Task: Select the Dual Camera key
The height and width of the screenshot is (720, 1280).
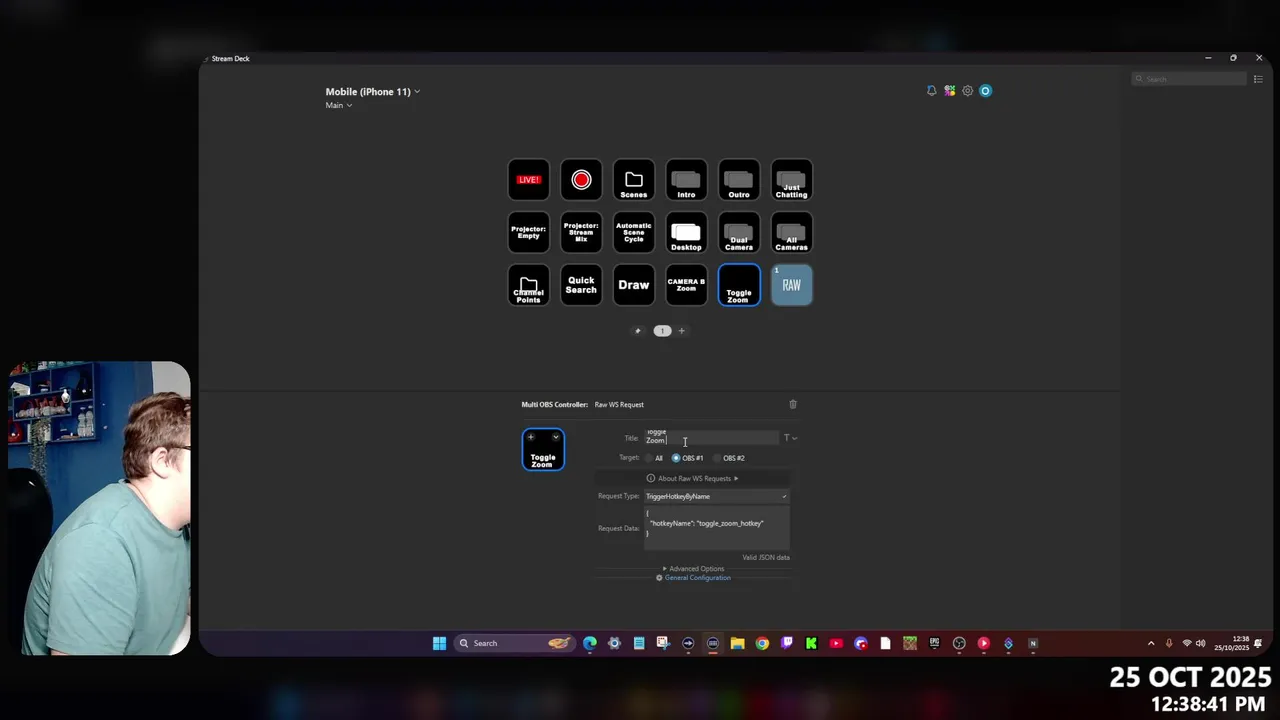Action: click(x=739, y=233)
